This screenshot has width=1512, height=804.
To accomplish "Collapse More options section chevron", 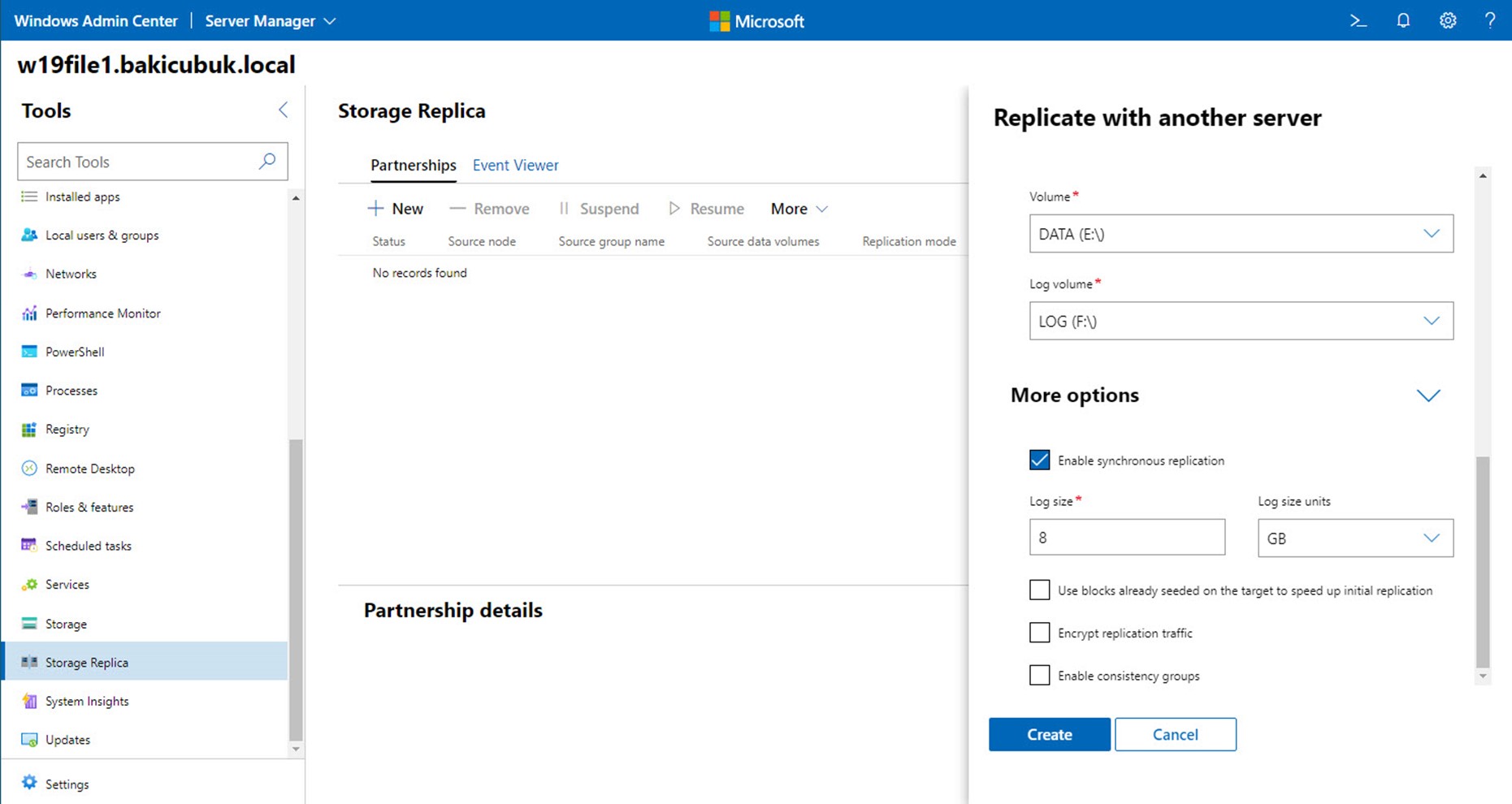I will (1428, 396).
